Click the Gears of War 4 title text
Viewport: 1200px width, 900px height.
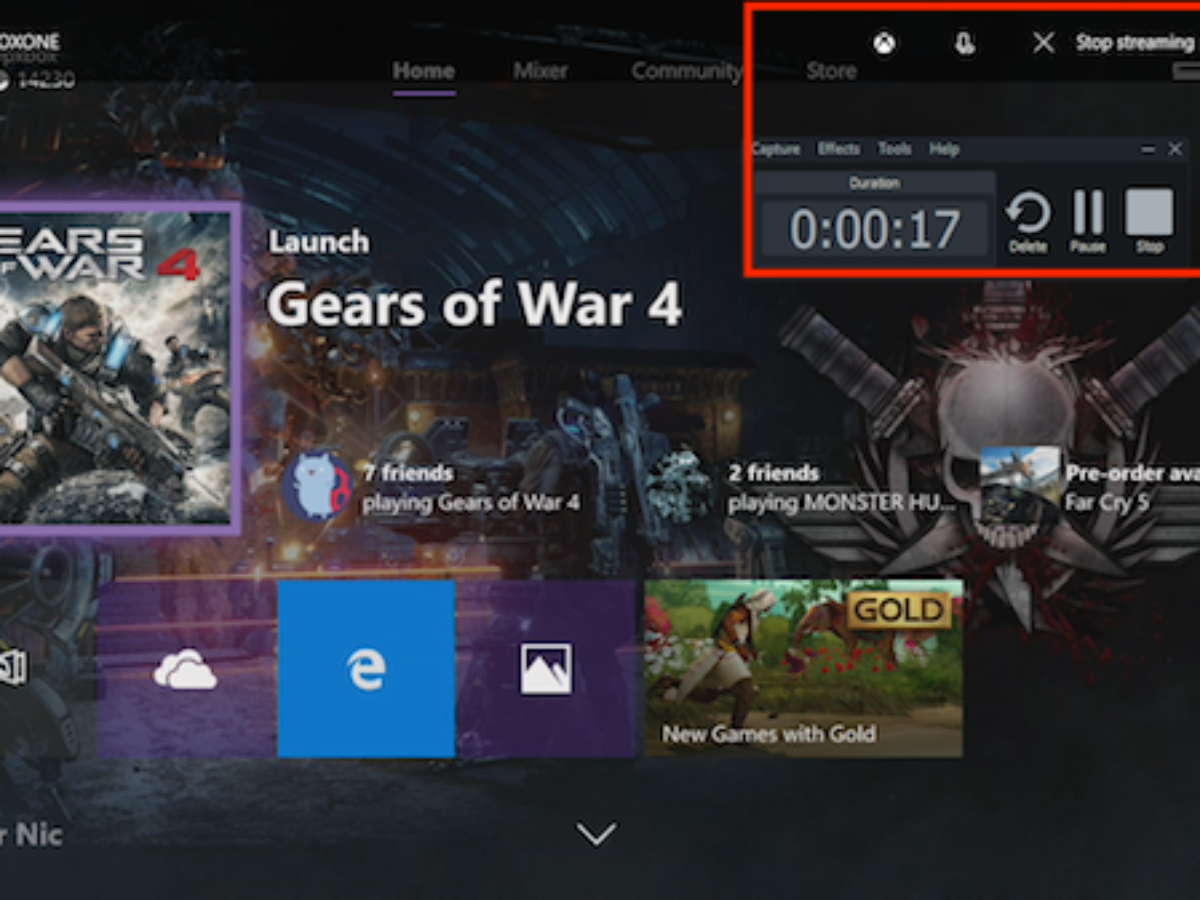coord(474,302)
